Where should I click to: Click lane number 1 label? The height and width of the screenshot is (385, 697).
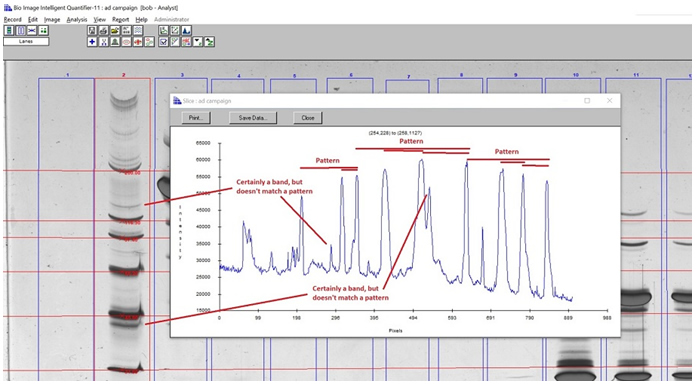point(68,75)
